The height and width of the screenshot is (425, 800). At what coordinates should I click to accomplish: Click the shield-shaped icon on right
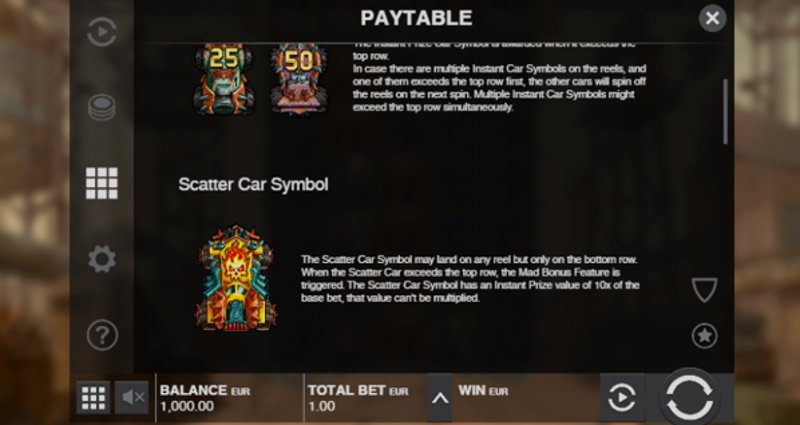[x=705, y=290]
